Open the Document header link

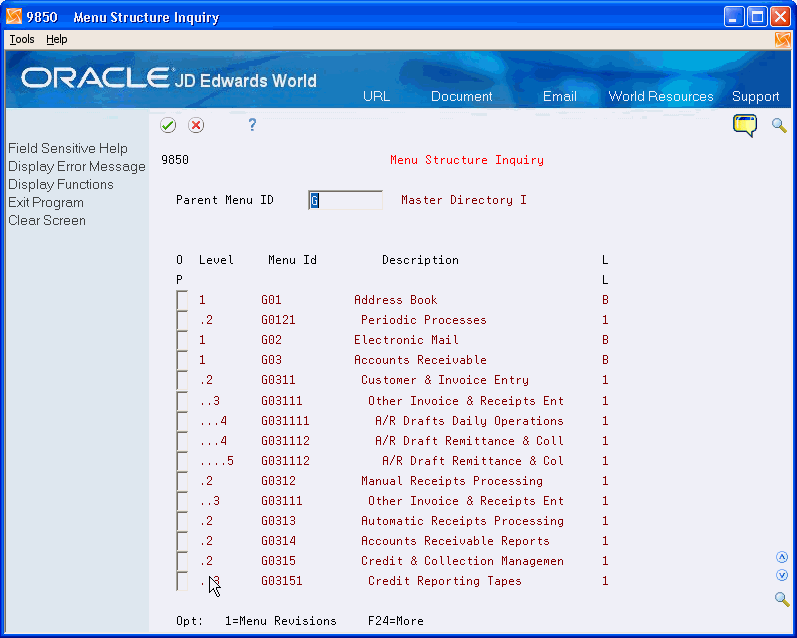point(462,97)
